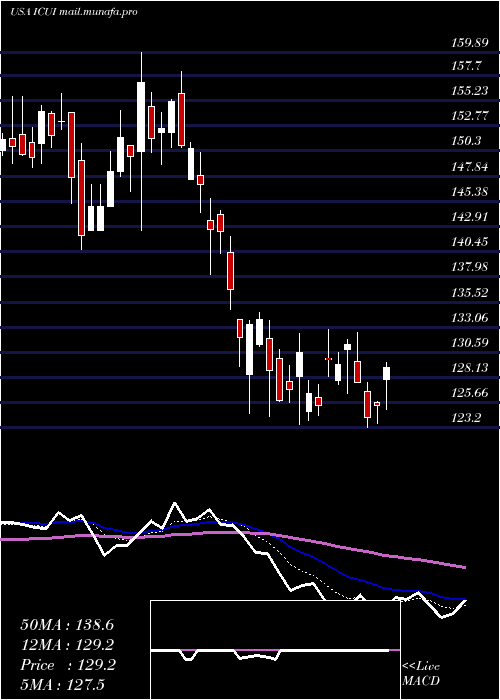Screen dimensions: 500x700
Task: Click the 128.13 price label
Action: pyautogui.click(x=471, y=368)
